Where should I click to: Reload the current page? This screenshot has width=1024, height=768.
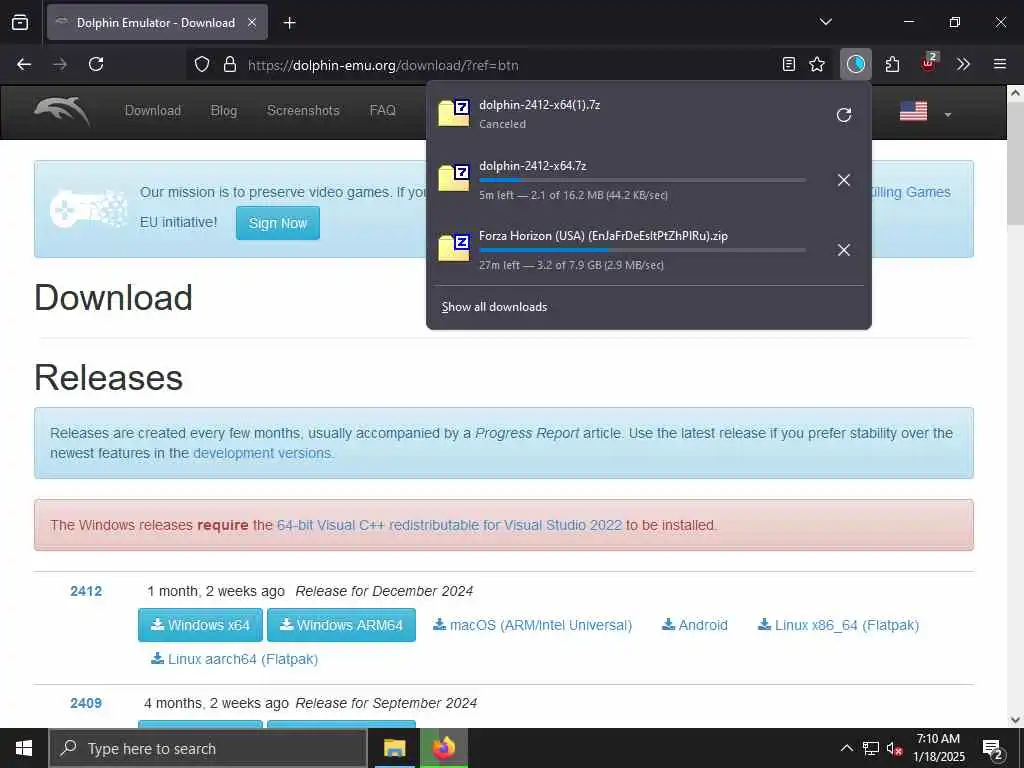(96, 64)
